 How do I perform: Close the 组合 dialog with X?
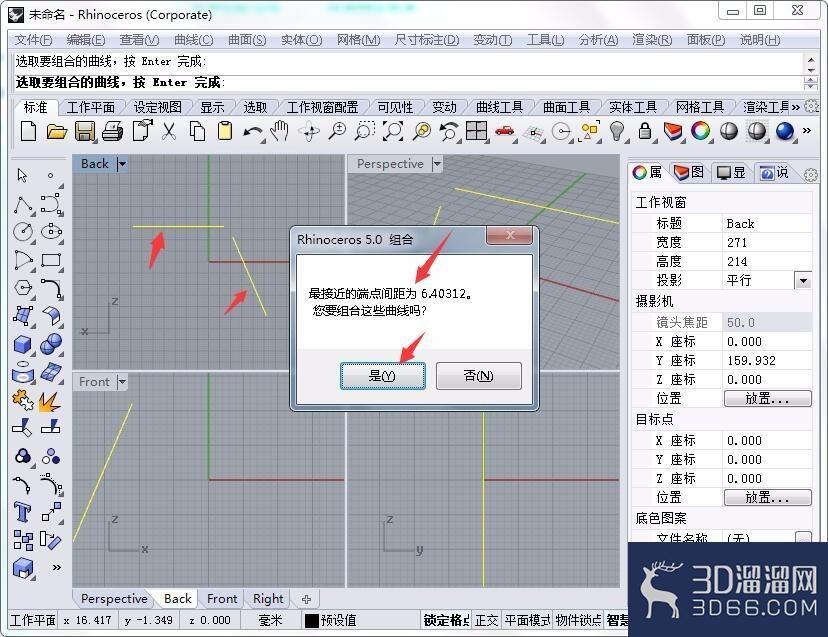509,236
